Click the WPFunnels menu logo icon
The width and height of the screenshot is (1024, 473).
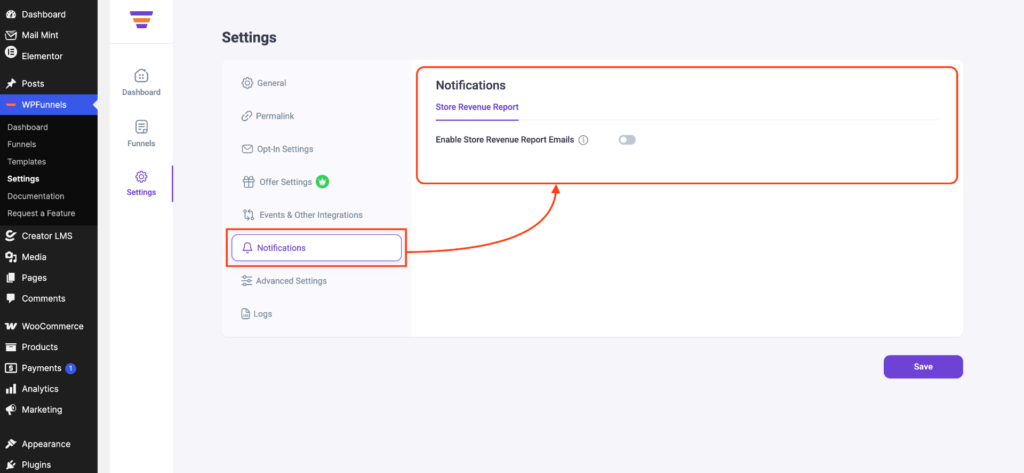click(10, 105)
